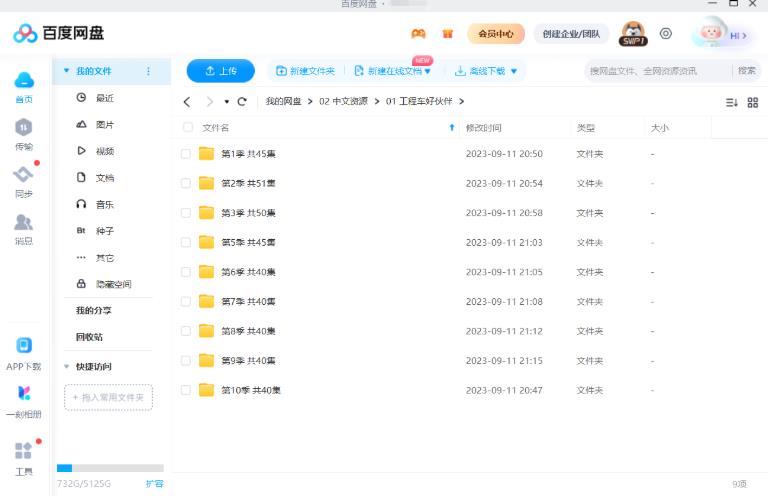Expand chevron after 02 中文资源 breadcrumb
Image resolution: width=768 pixels, height=496 pixels.
377,101
